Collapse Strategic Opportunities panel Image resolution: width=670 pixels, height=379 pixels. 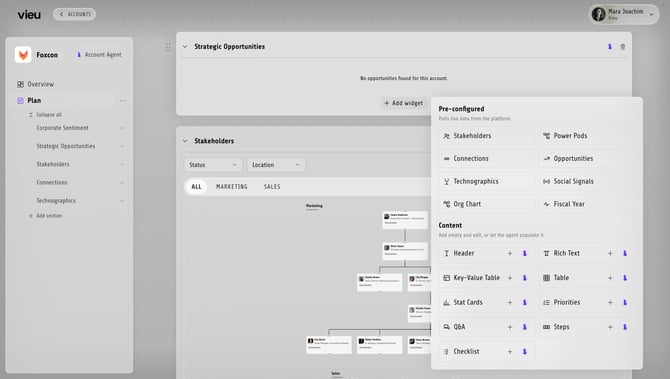[185, 47]
